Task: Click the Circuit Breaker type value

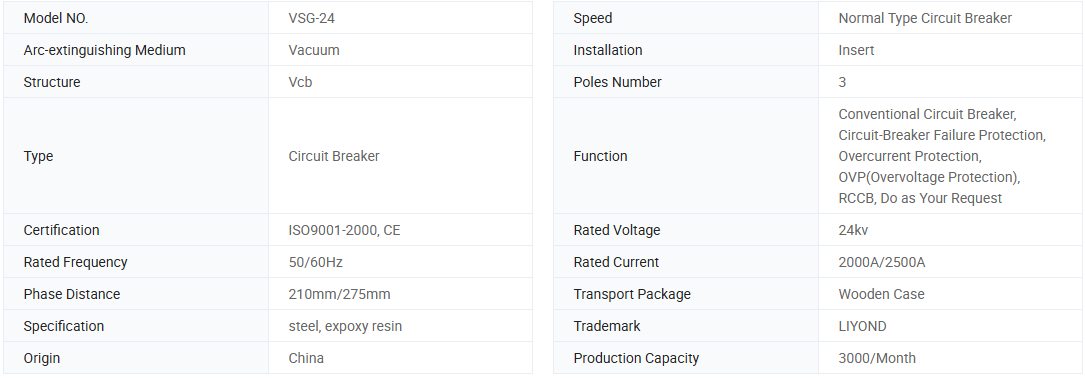Action: [x=334, y=156]
